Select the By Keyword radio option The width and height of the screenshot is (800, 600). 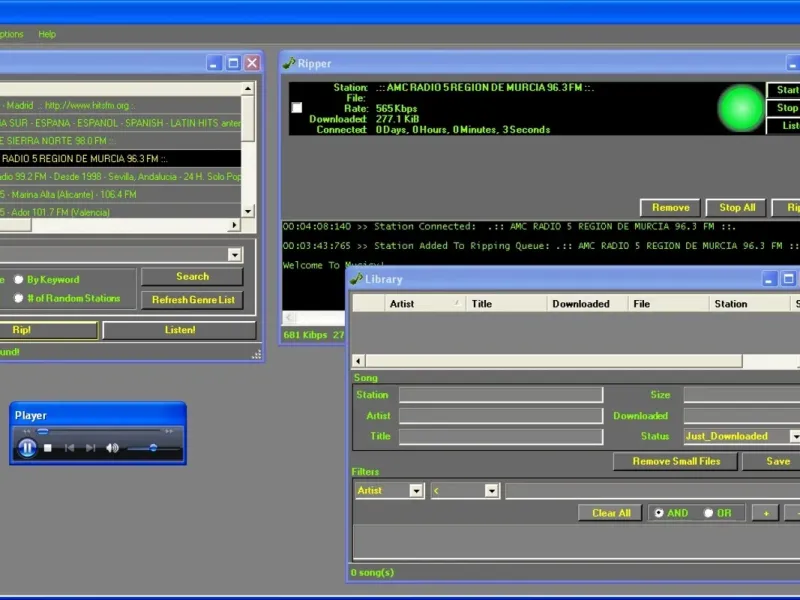[18, 280]
